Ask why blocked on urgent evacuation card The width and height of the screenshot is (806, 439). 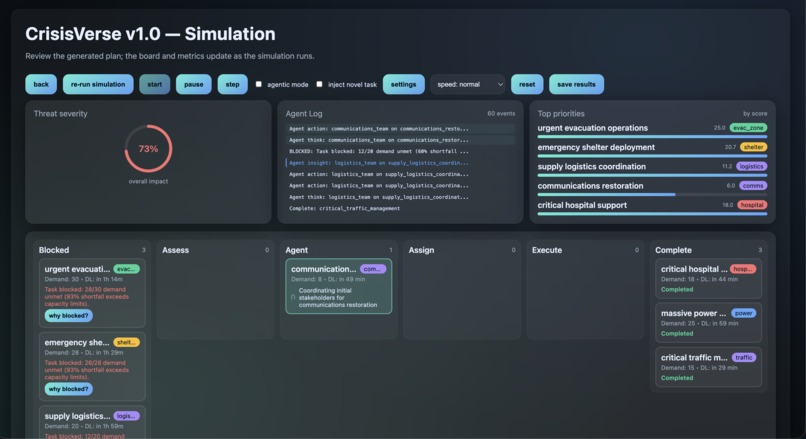click(x=68, y=316)
